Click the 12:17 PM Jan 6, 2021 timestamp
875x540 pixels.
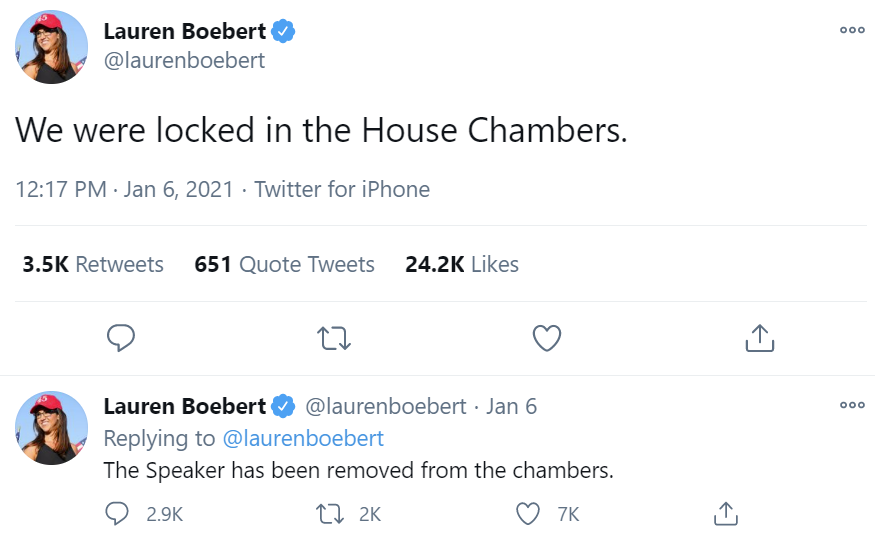(124, 189)
